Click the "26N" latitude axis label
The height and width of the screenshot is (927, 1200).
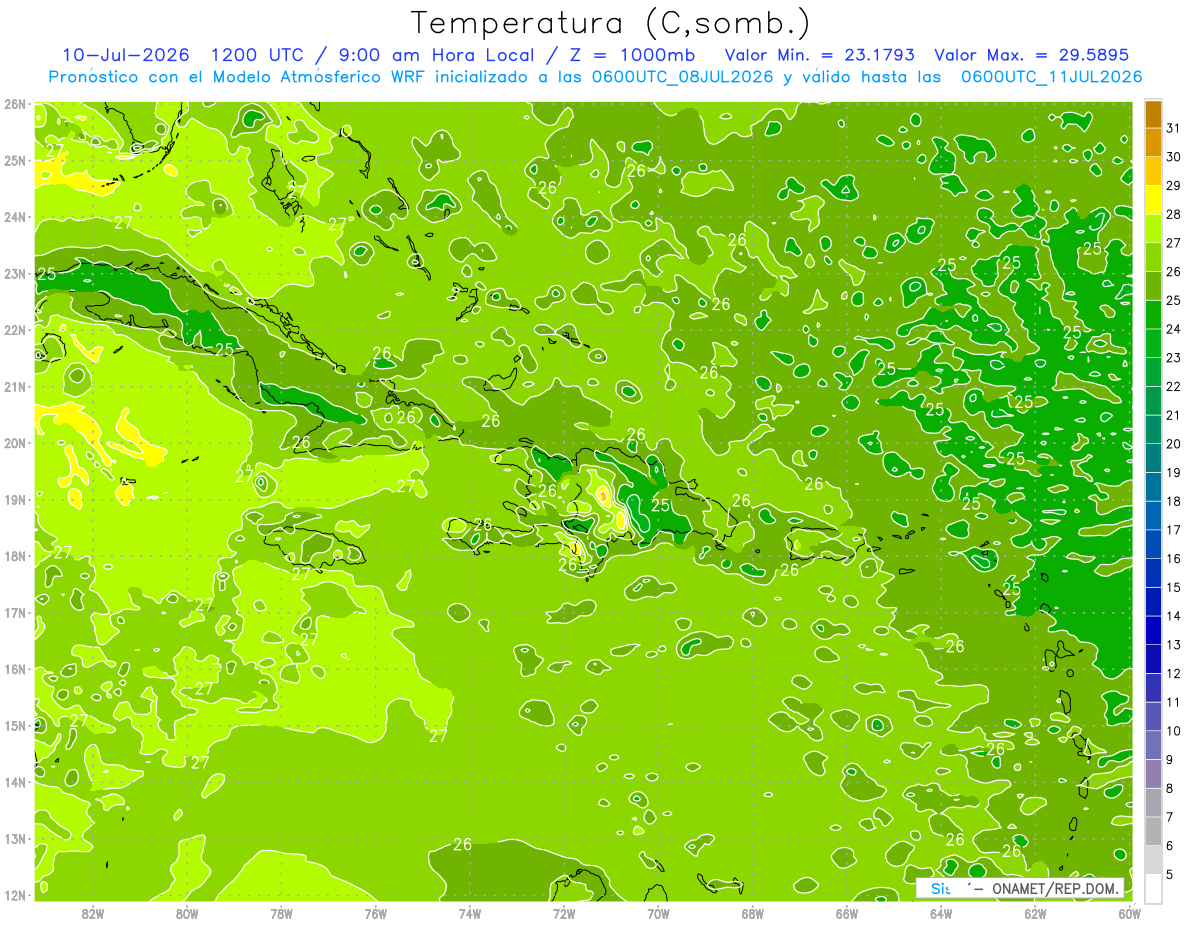coord(15,104)
